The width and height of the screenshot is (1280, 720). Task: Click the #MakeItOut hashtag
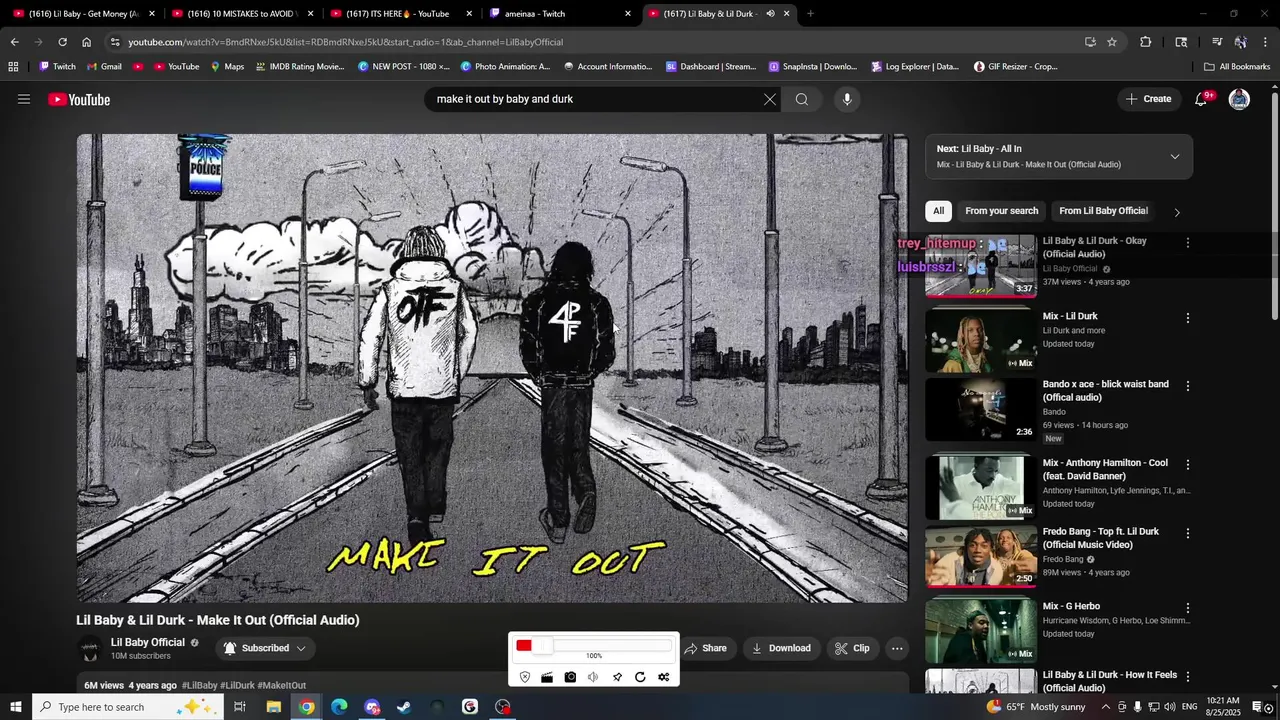tap(282, 685)
